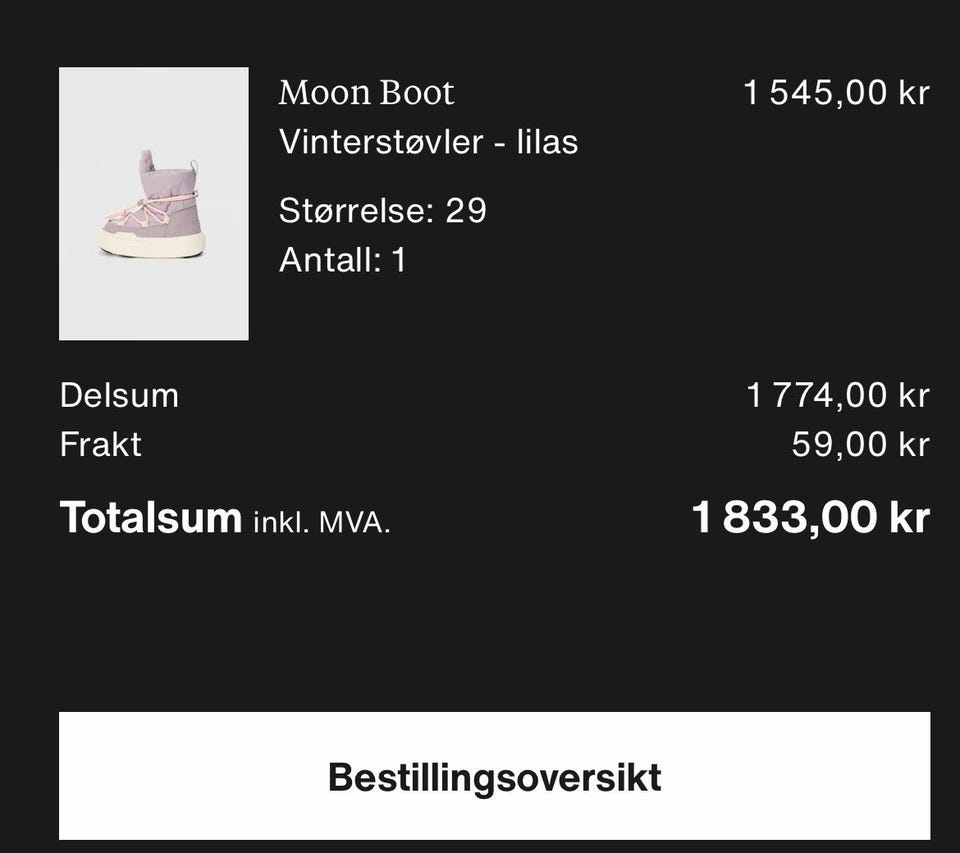The height and width of the screenshot is (853, 960).
Task: Select the Moon Boot brand name
Action: (x=366, y=93)
